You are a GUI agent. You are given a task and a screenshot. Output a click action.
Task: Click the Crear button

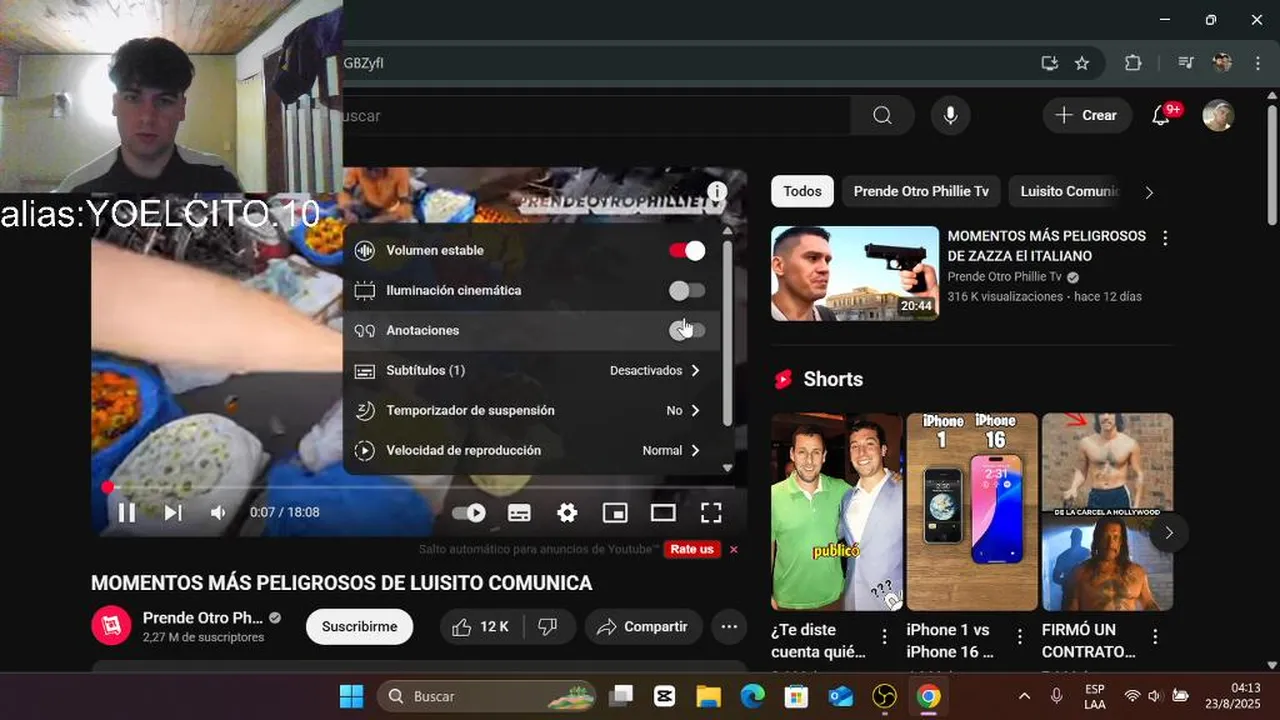(x=1087, y=116)
